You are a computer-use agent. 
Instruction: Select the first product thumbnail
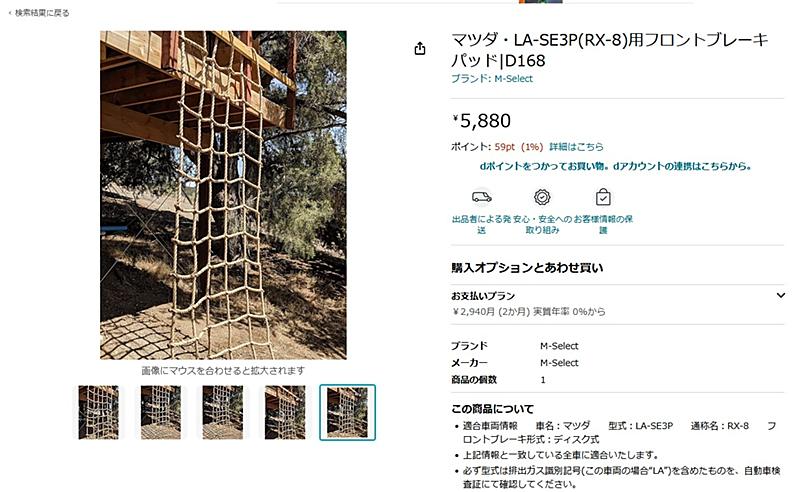click(x=98, y=412)
